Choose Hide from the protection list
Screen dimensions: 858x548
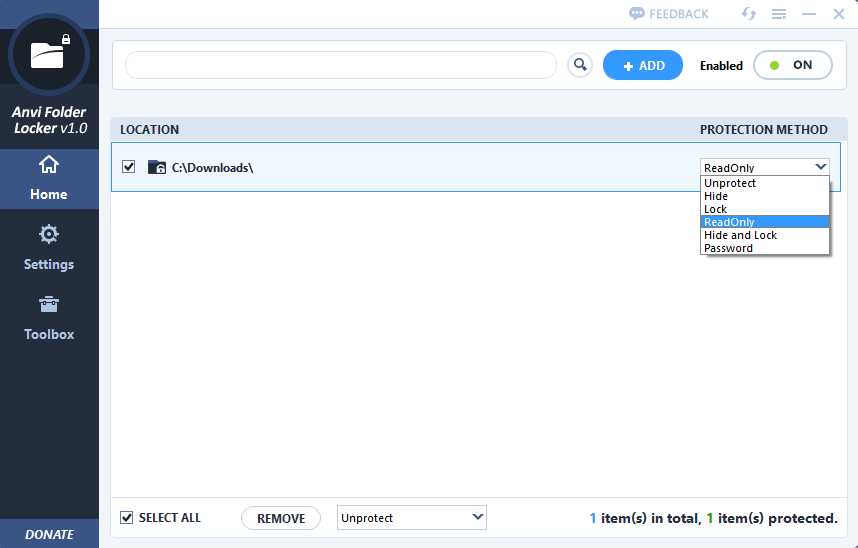click(764, 196)
